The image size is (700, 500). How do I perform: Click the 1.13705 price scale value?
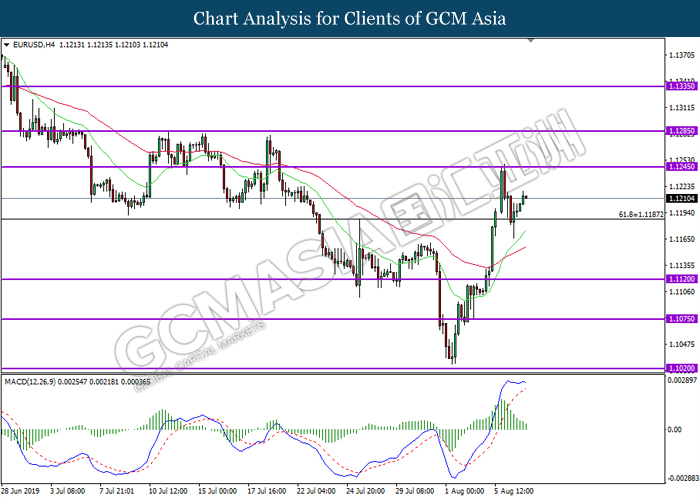(x=682, y=55)
